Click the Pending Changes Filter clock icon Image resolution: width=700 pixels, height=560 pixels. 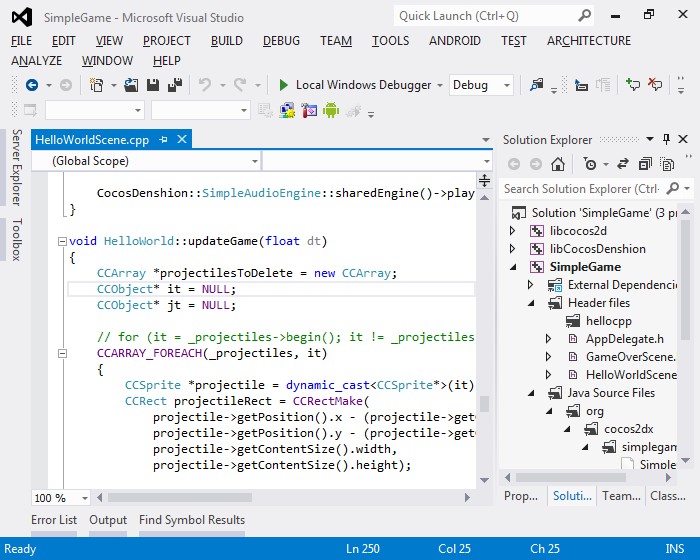pyautogui.click(x=590, y=164)
